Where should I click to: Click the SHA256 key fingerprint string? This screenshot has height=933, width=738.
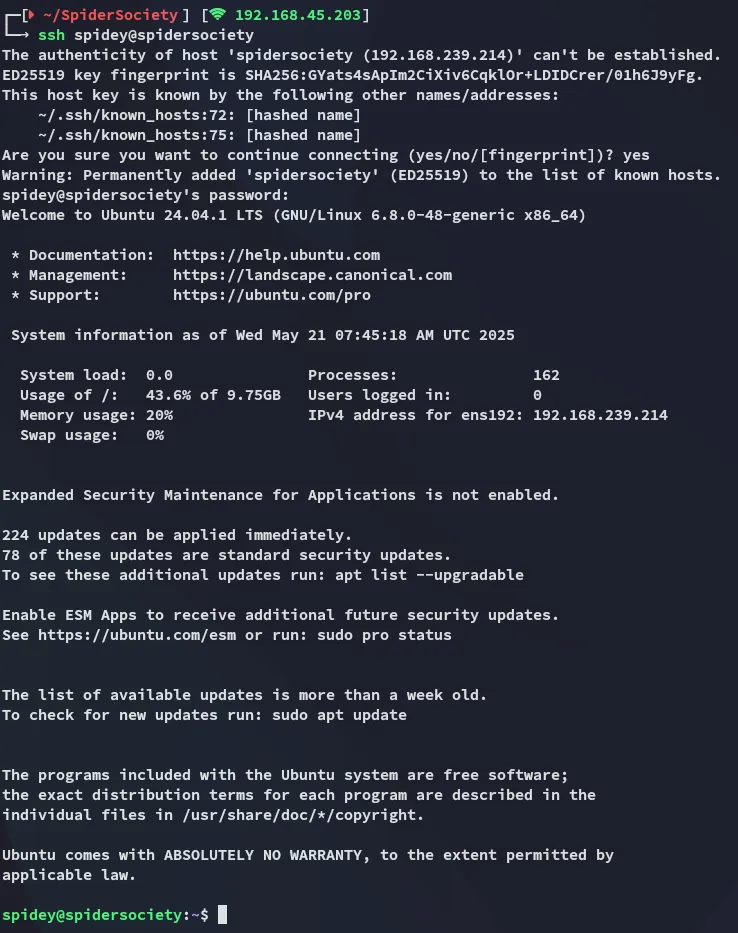[474, 75]
